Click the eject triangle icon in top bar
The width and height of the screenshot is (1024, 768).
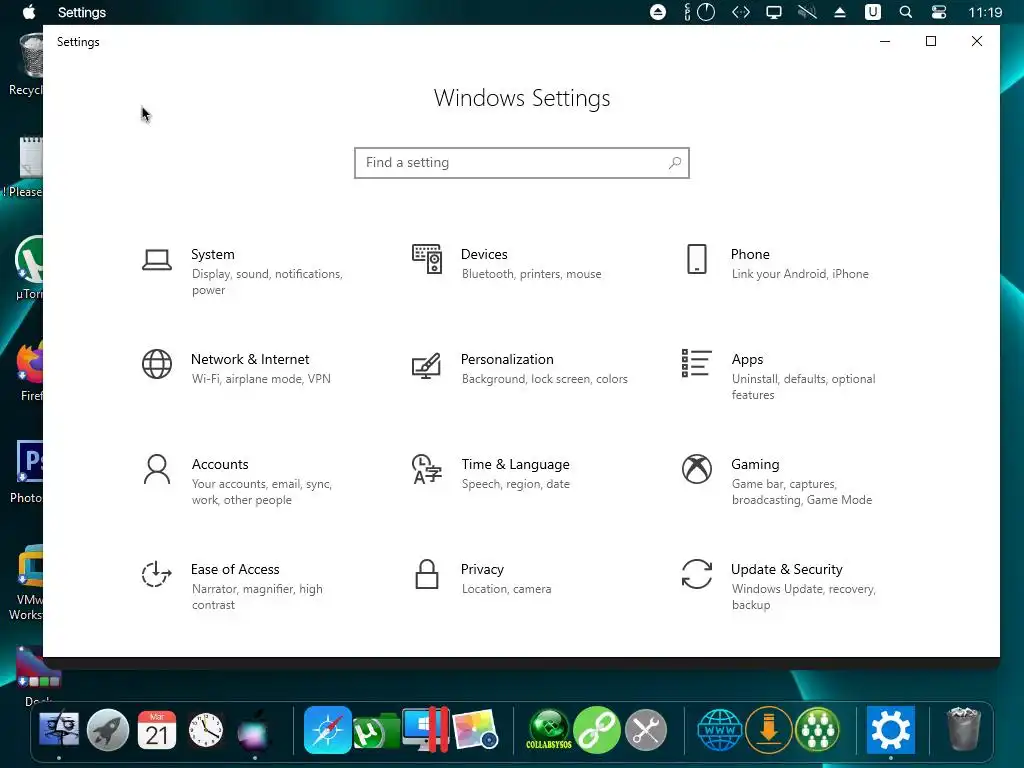(x=840, y=12)
